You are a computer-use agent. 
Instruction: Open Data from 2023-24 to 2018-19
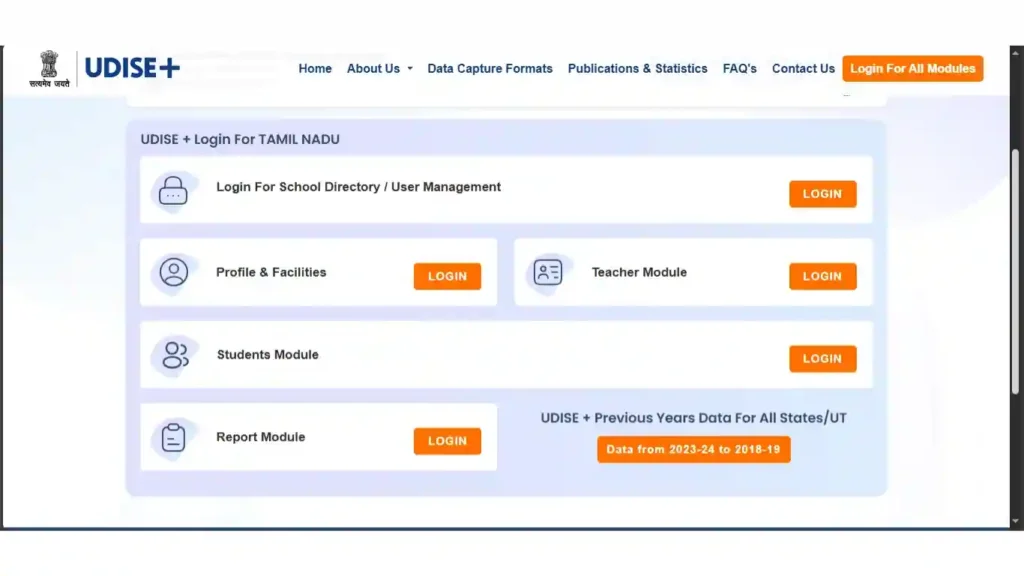click(693, 449)
